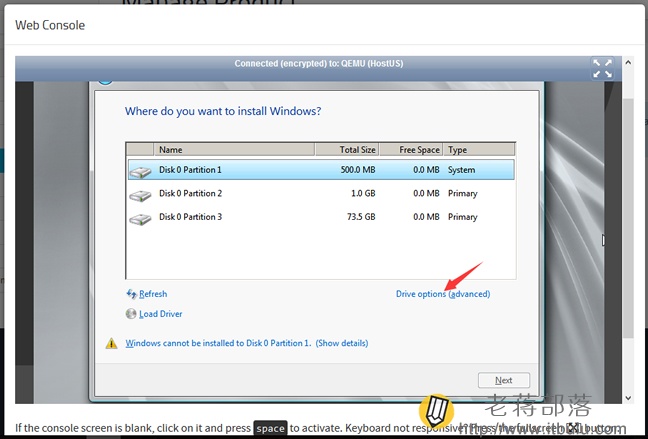This screenshot has width=648, height=439.
Task: Click the Primary type of Partition 3
Action: 462,217
